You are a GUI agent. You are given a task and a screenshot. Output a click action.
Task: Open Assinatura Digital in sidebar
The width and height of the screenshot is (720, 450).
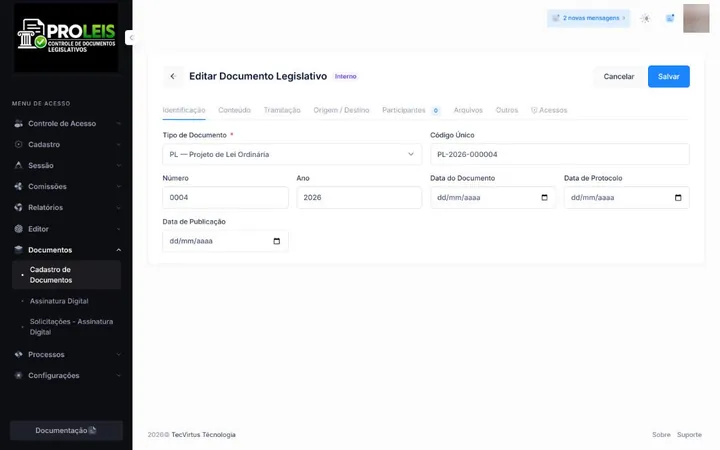59,301
